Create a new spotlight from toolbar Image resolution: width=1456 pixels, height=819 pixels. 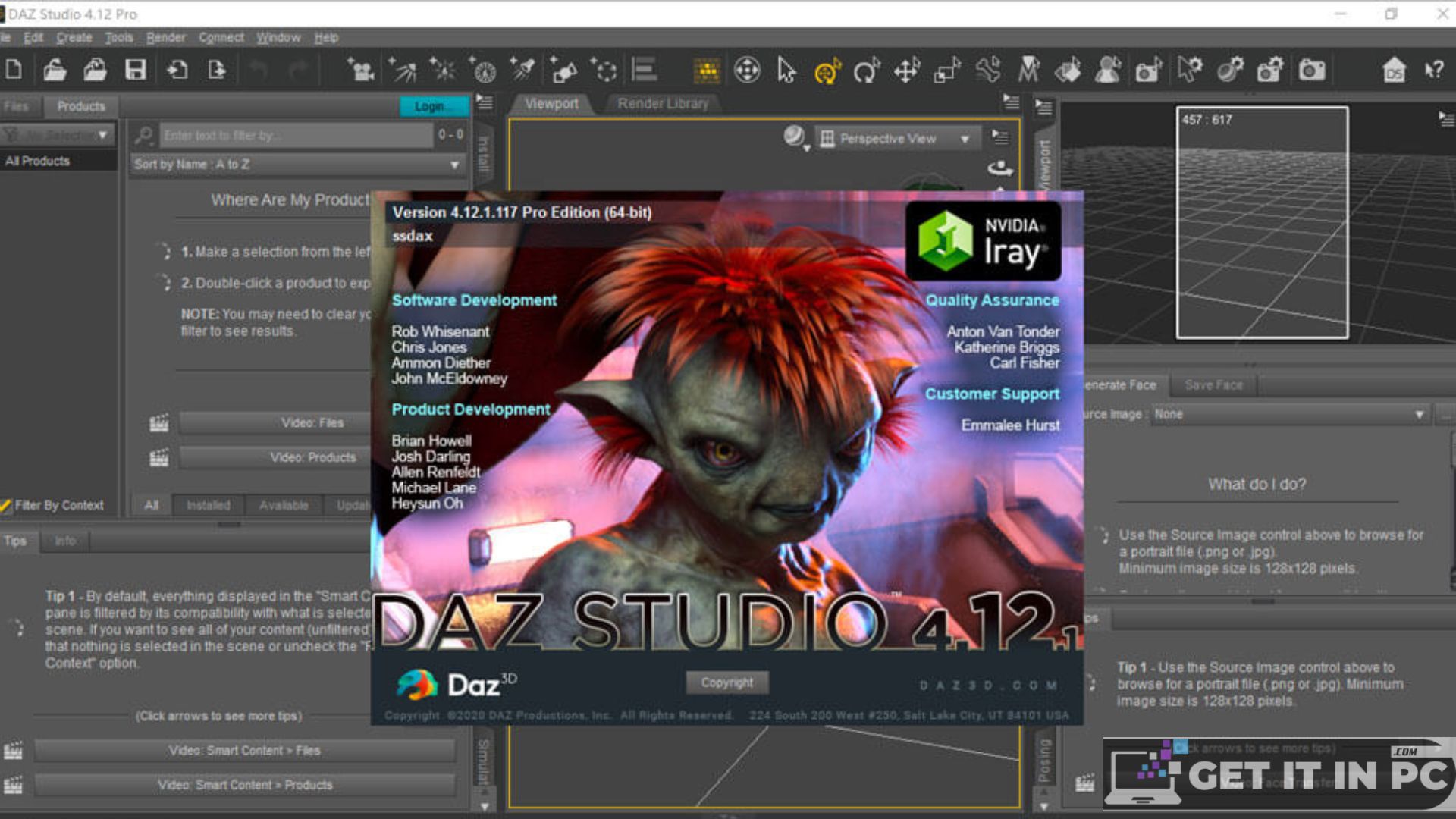(523, 70)
